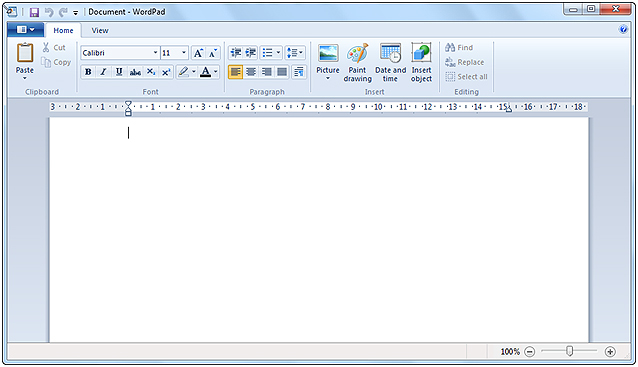638x367 pixels.
Task: Open the blue WordPad file menu
Action: [x=26, y=30]
